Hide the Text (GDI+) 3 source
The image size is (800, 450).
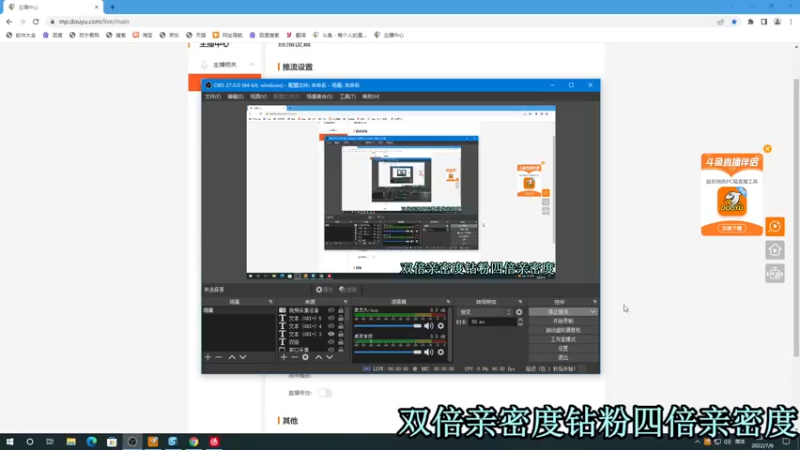[331, 334]
